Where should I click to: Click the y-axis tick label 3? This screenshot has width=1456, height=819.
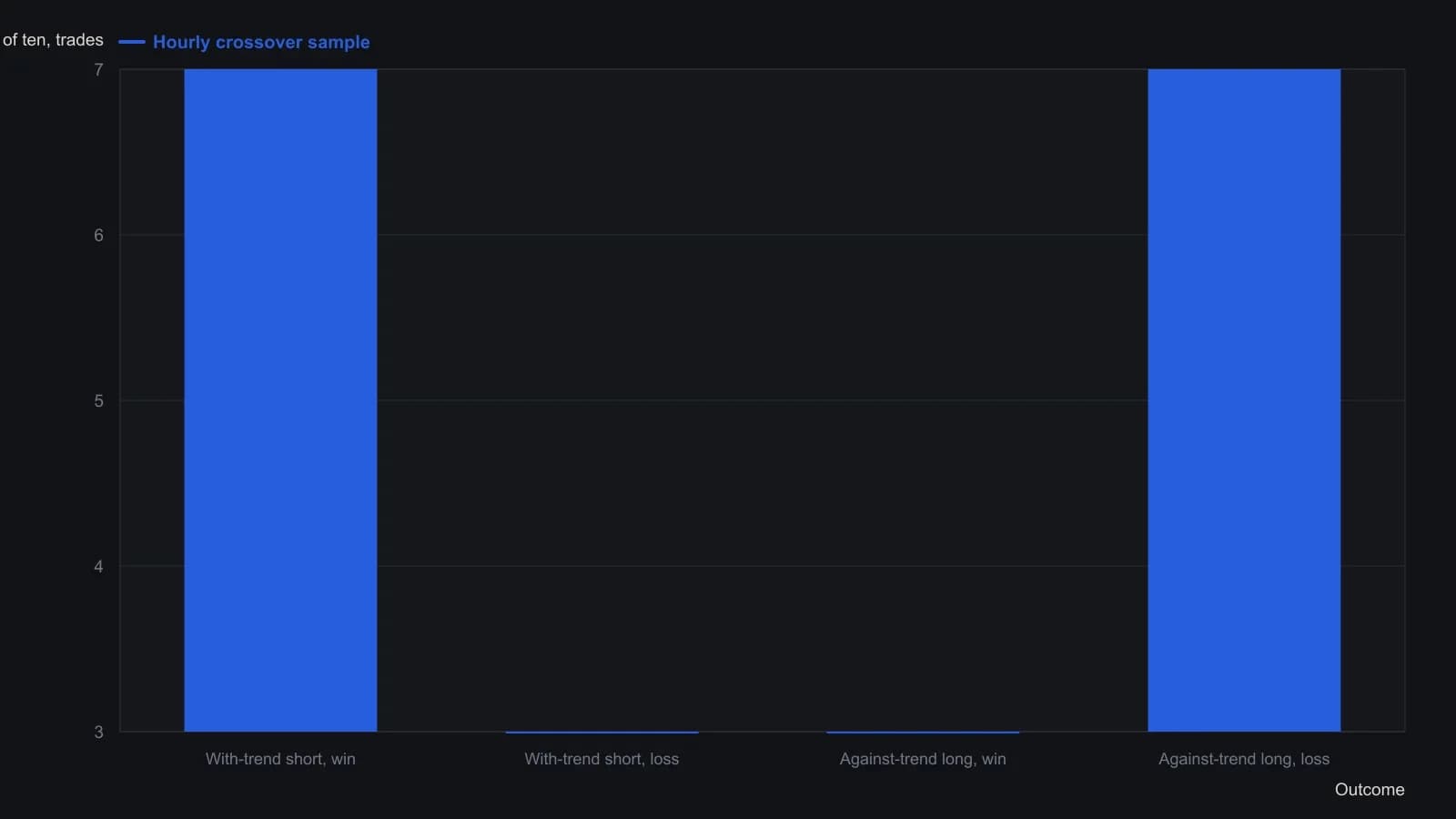[98, 733]
